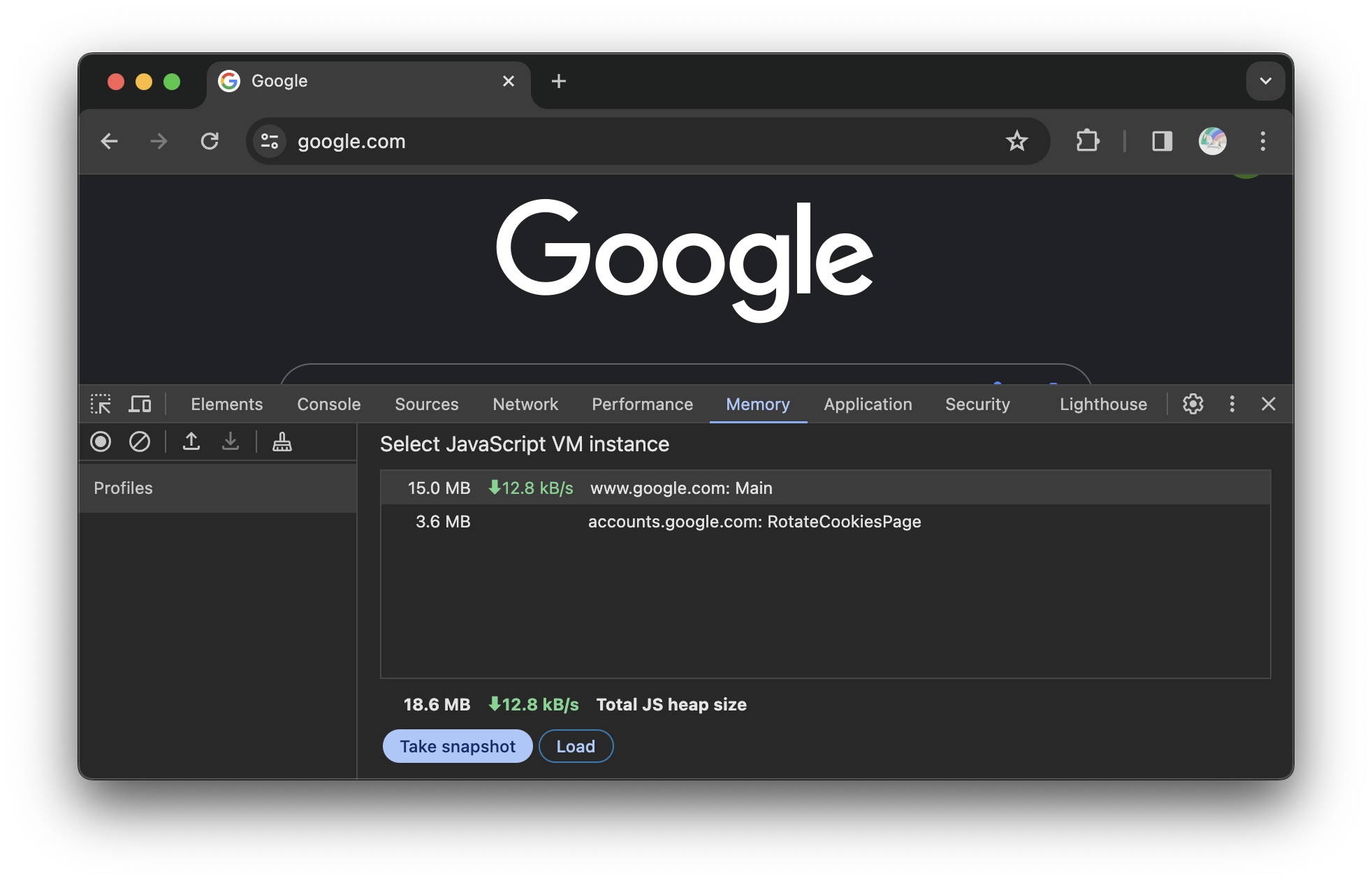Click the macOS green fullscreen button
1372x883 pixels.
[x=172, y=82]
